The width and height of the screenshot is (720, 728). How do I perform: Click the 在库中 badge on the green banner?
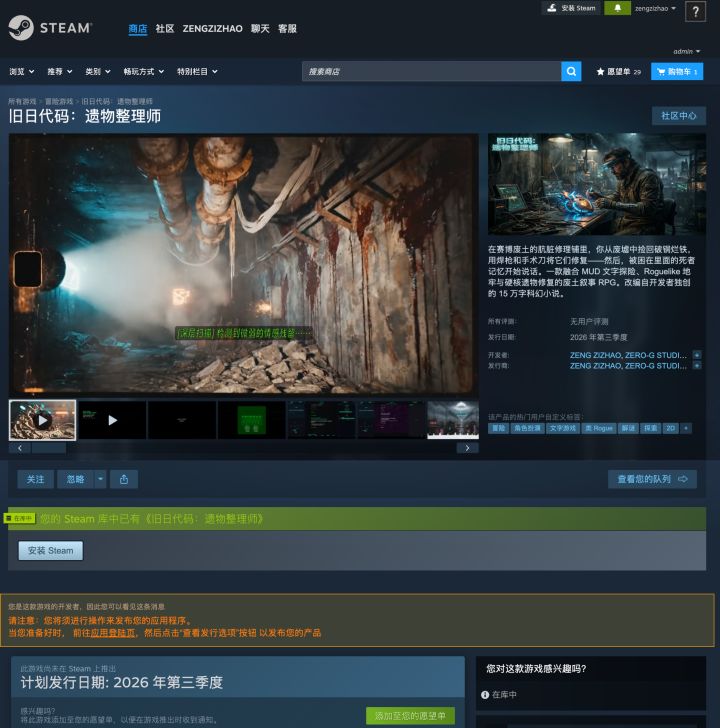click(19, 518)
